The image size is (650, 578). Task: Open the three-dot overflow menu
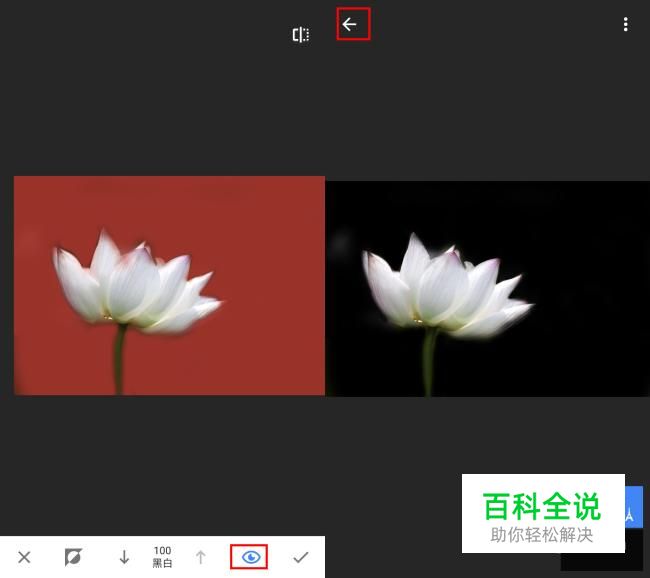pyautogui.click(x=626, y=24)
